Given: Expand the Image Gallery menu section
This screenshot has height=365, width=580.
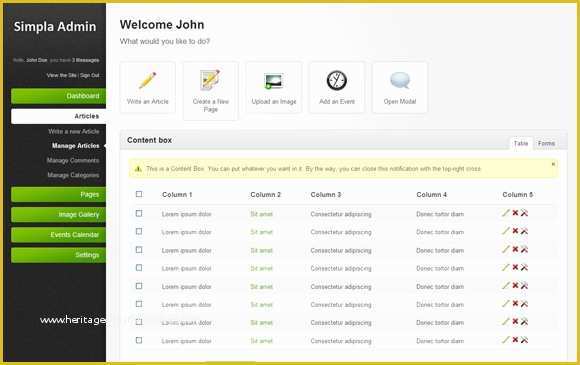Looking at the screenshot, I should pyautogui.click(x=58, y=214).
